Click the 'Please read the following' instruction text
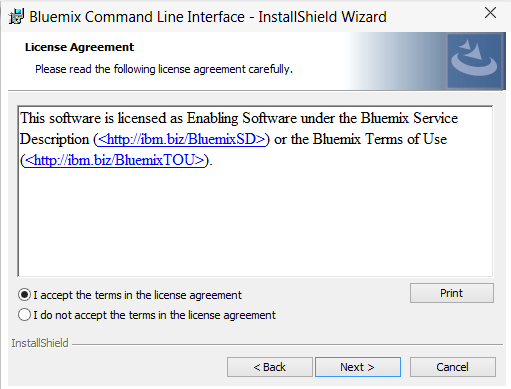 (164, 69)
